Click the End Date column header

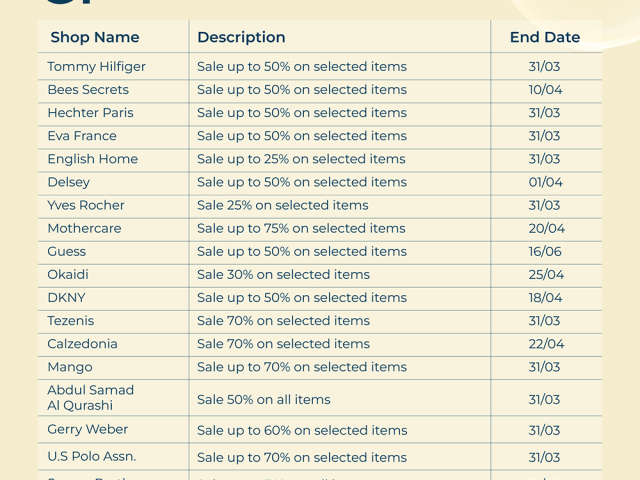click(544, 37)
